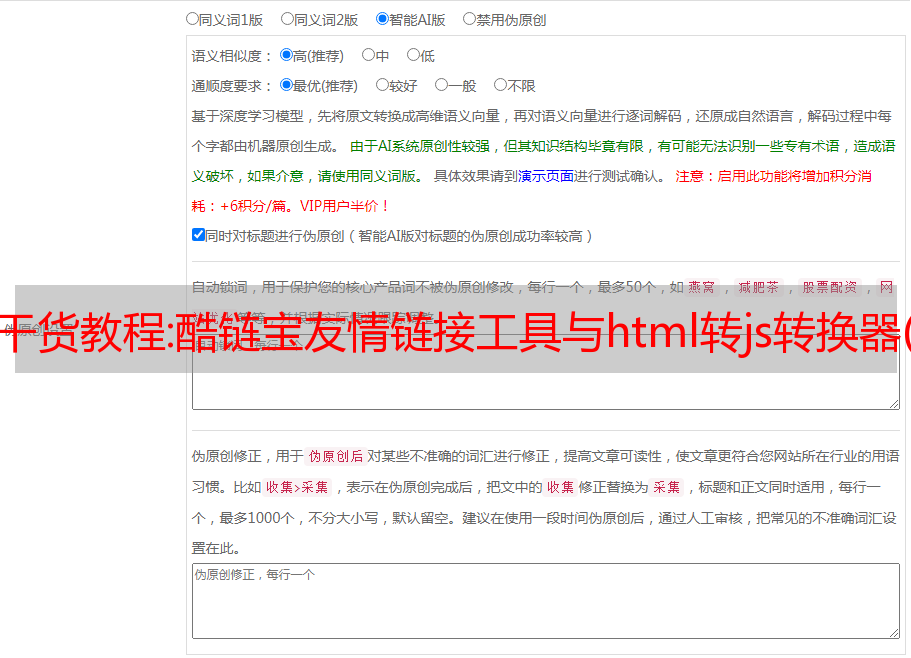Click into the 自动锁词 text area

(545, 390)
